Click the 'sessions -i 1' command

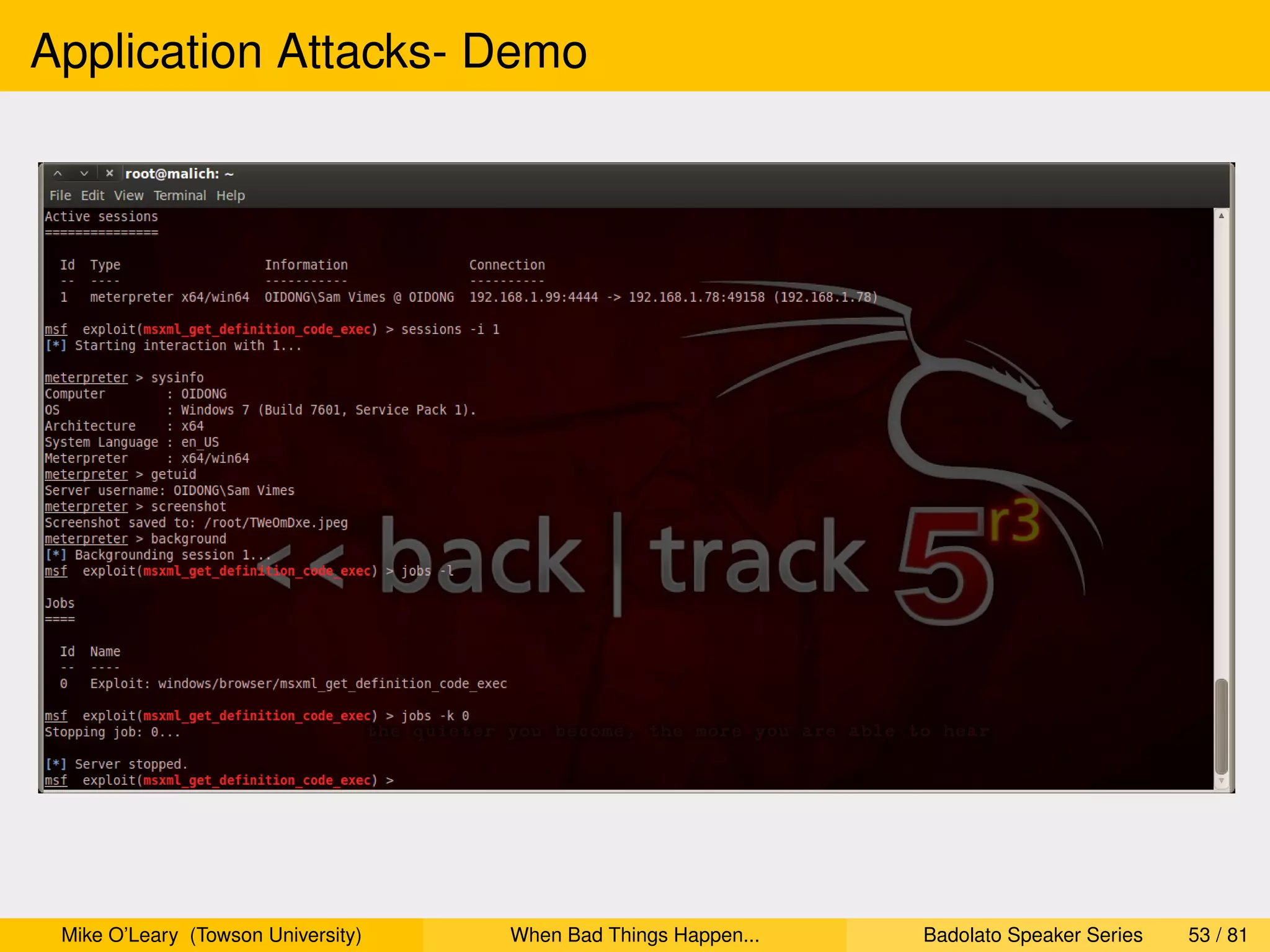click(450, 330)
